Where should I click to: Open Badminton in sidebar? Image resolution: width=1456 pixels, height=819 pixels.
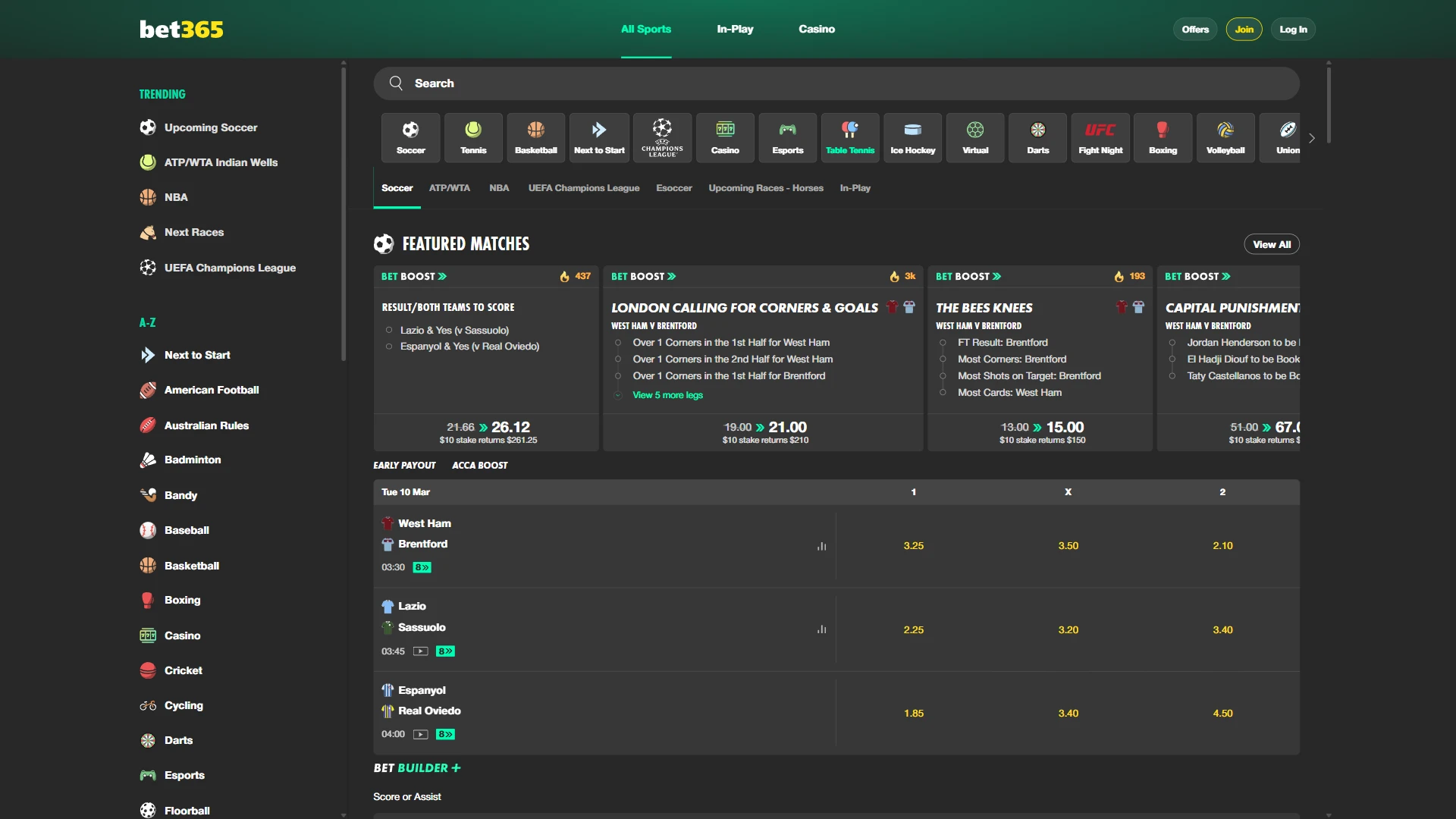pyautogui.click(x=180, y=460)
